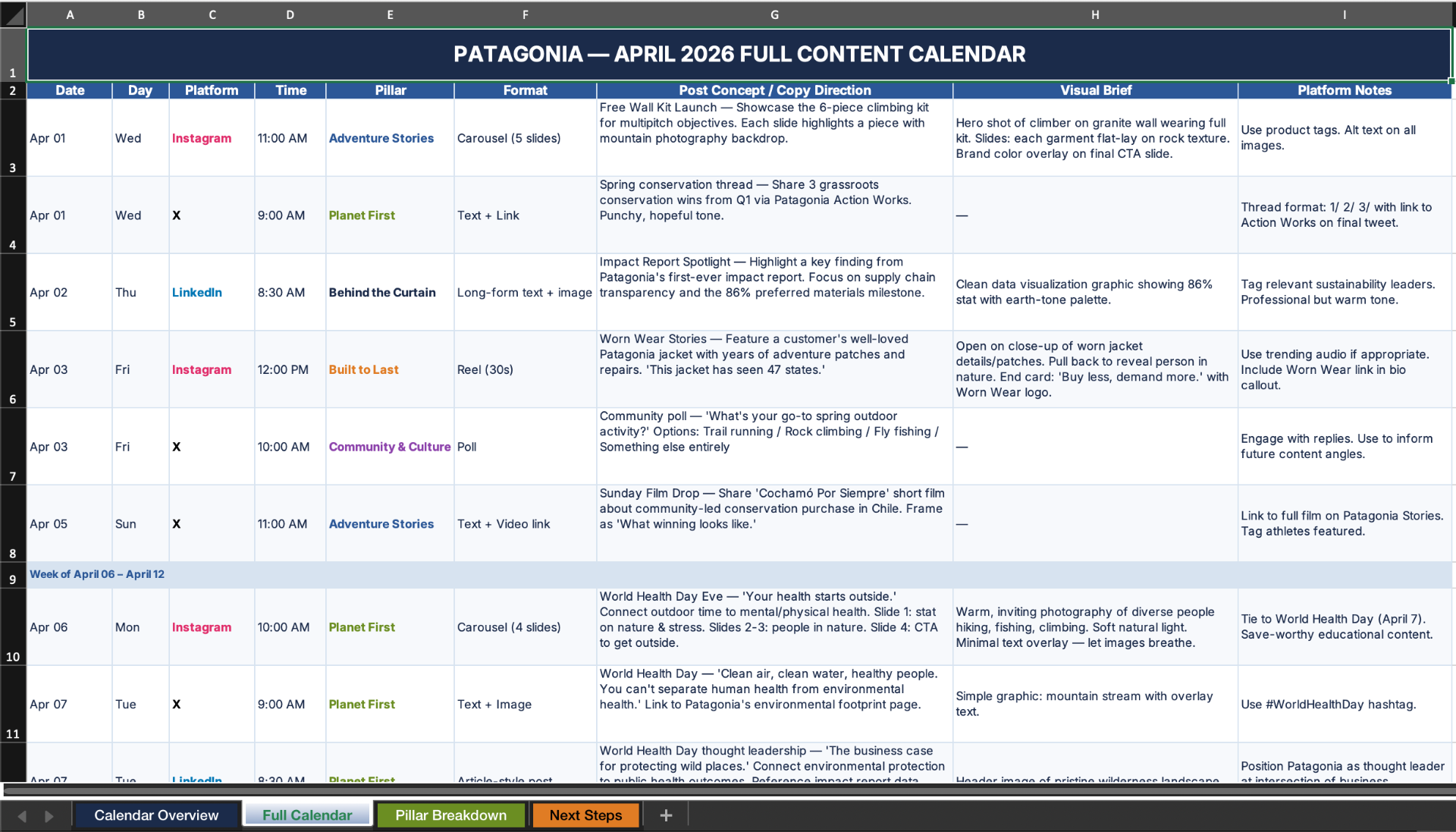1456x832 pixels.
Task: Select the title cell PATAGONIA APRIL 2026
Action: [x=739, y=54]
